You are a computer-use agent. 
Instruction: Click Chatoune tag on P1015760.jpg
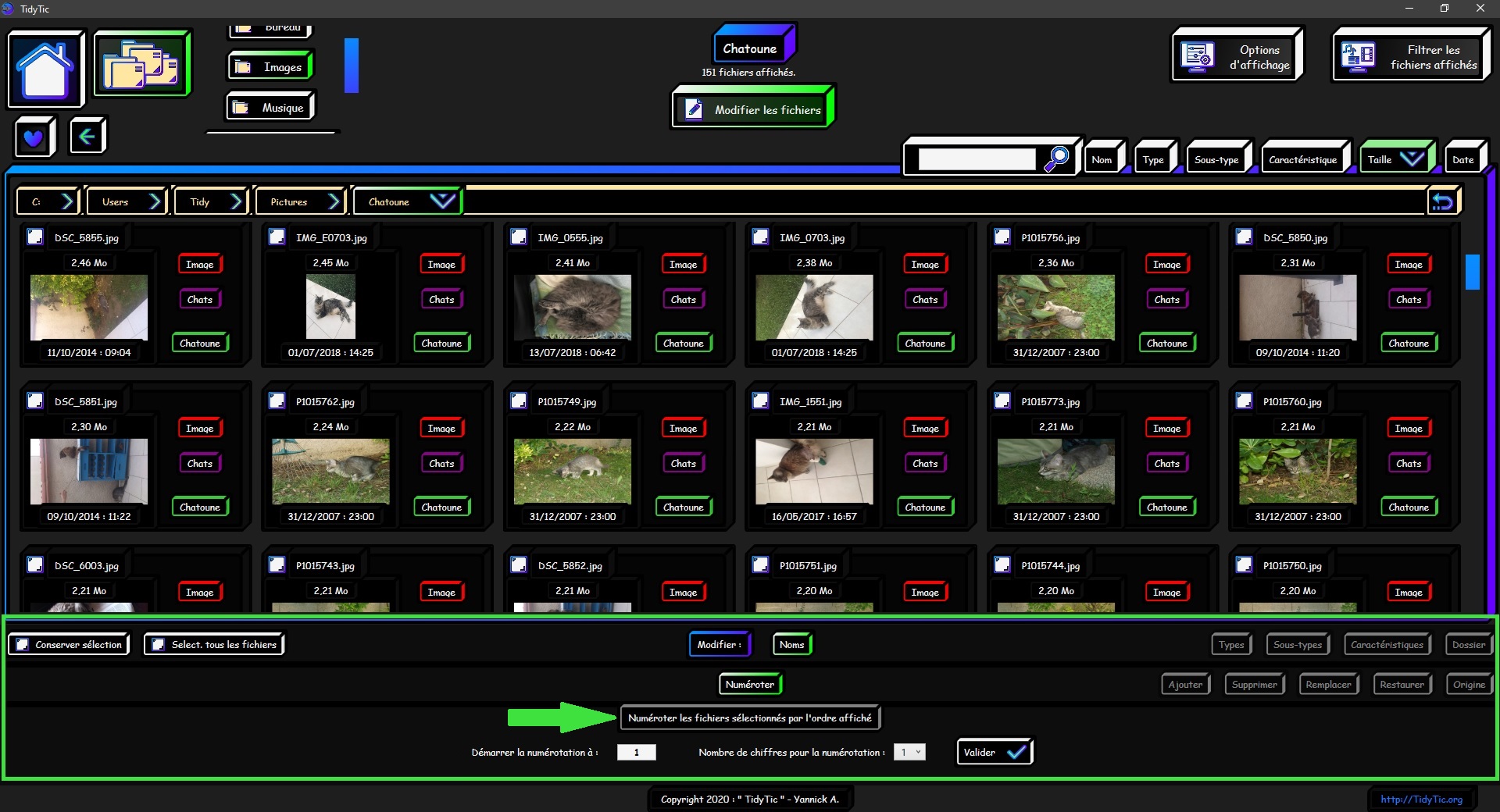pyautogui.click(x=1409, y=507)
